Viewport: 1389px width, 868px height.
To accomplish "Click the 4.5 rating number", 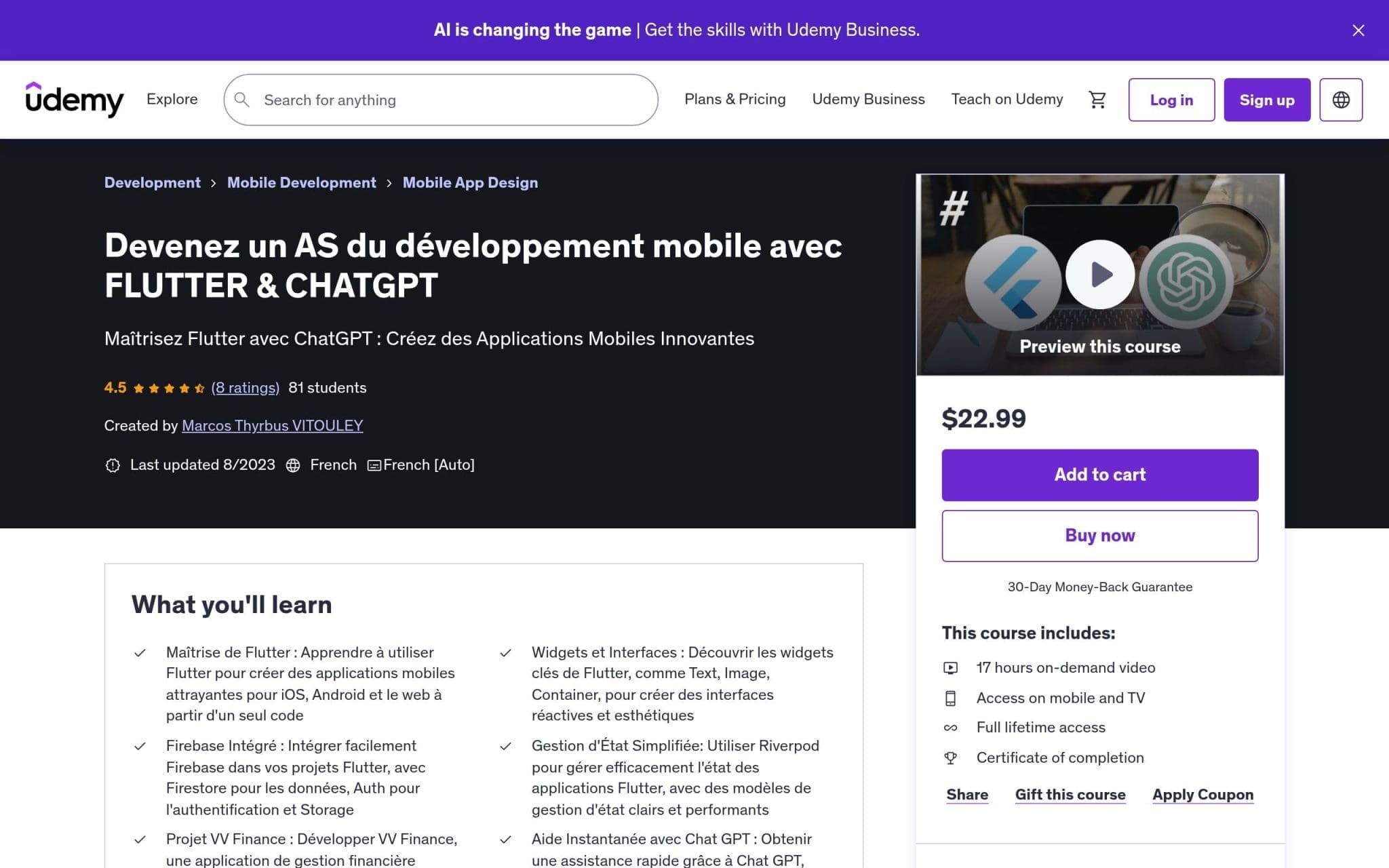I will point(115,388).
